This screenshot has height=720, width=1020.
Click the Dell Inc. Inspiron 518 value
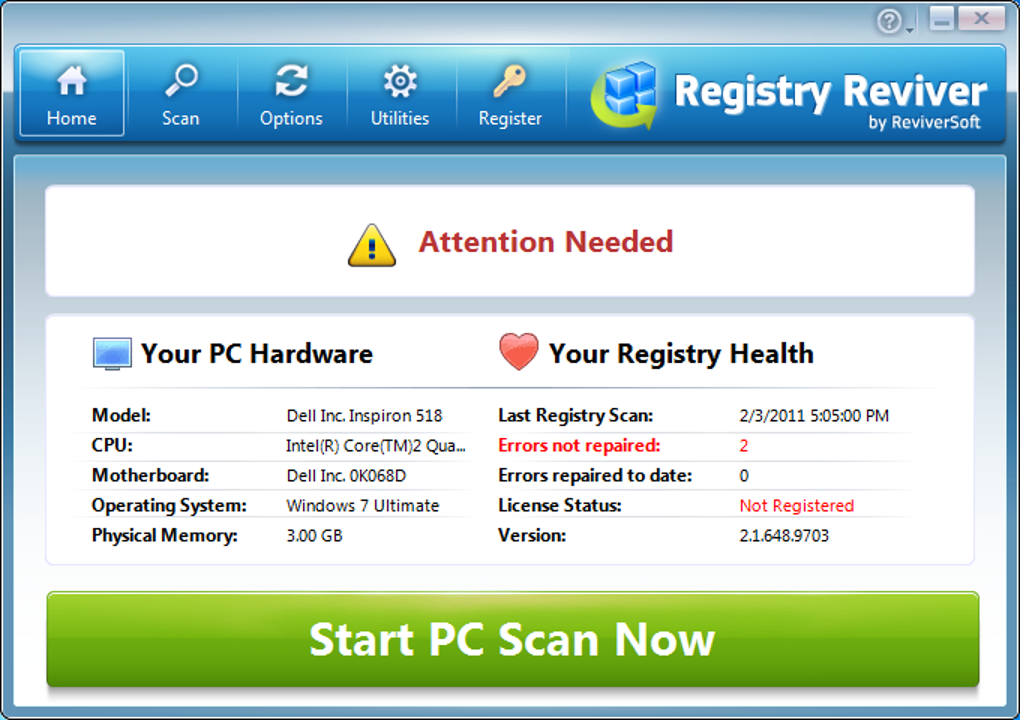tap(364, 416)
